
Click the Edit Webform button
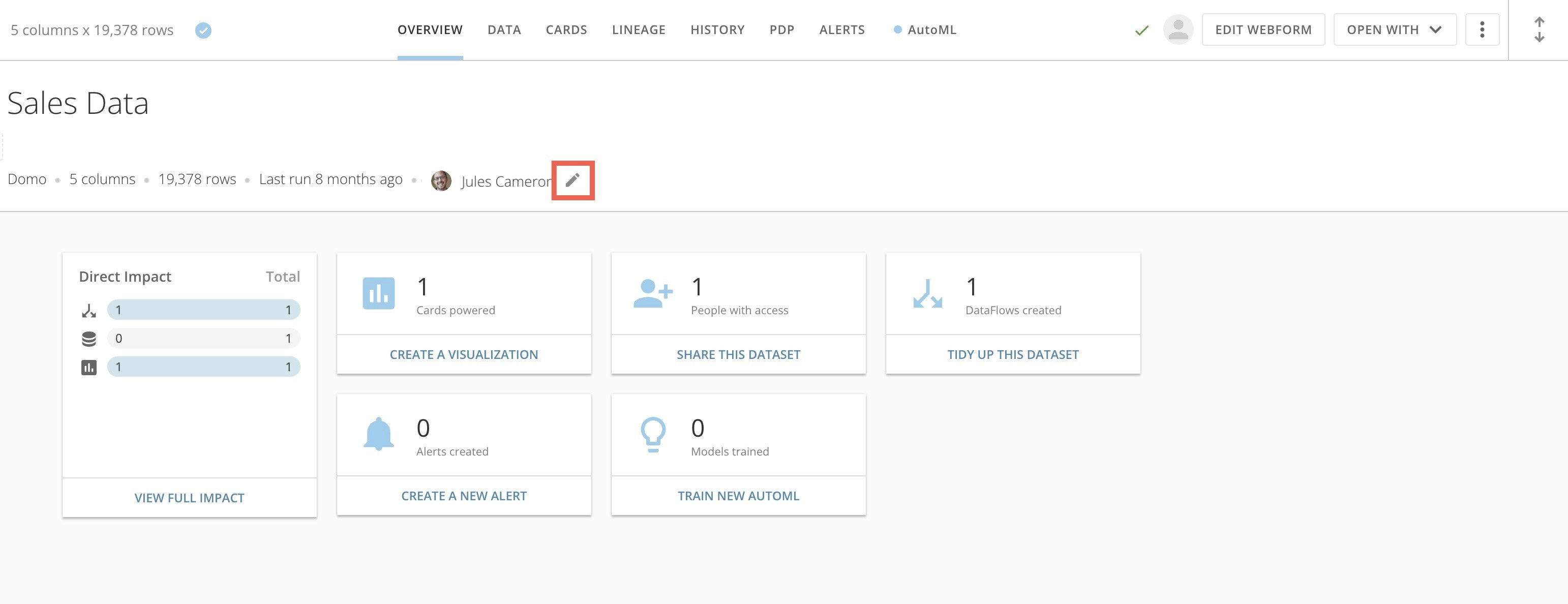click(1263, 29)
